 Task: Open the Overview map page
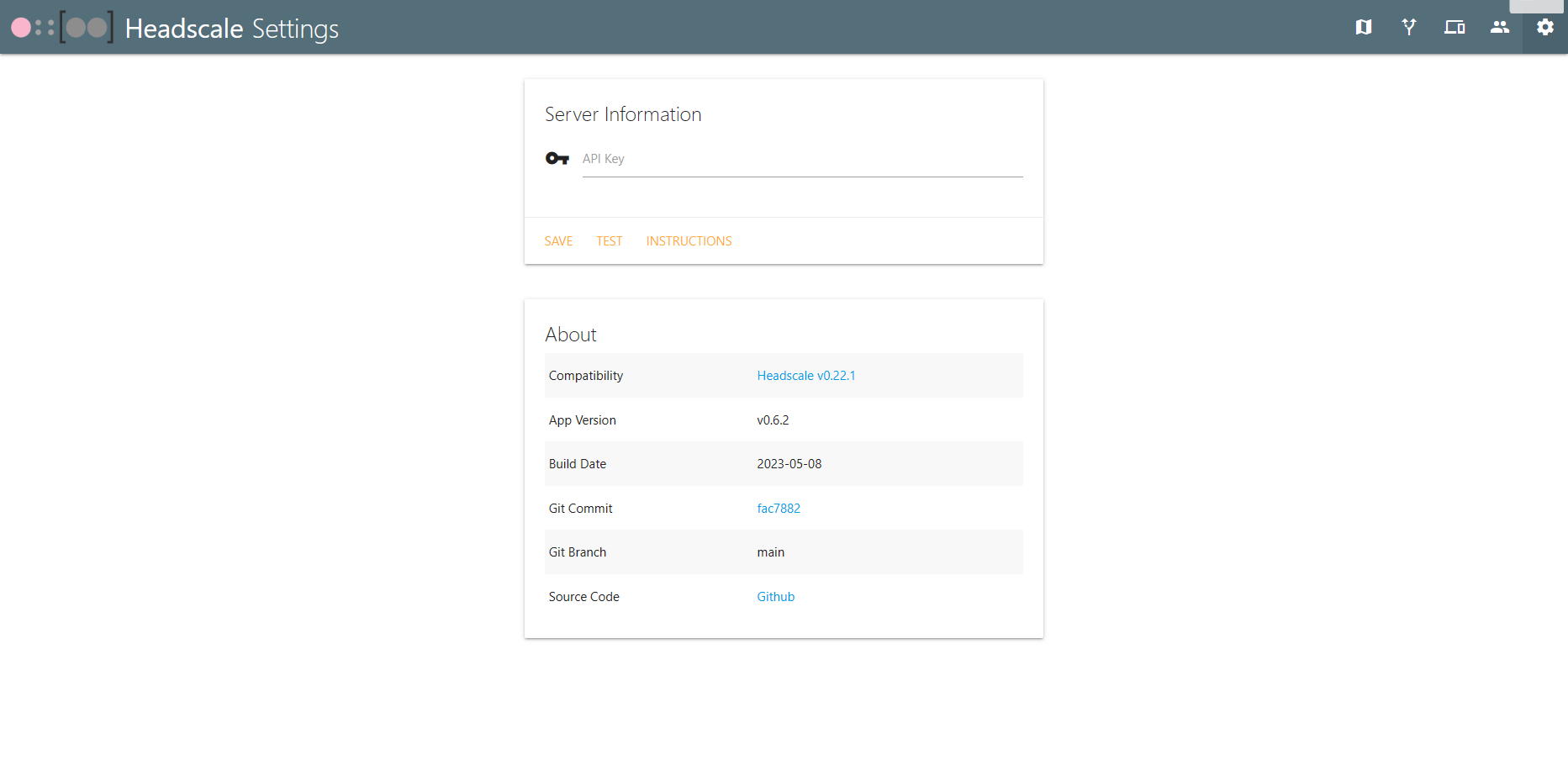point(1363,28)
